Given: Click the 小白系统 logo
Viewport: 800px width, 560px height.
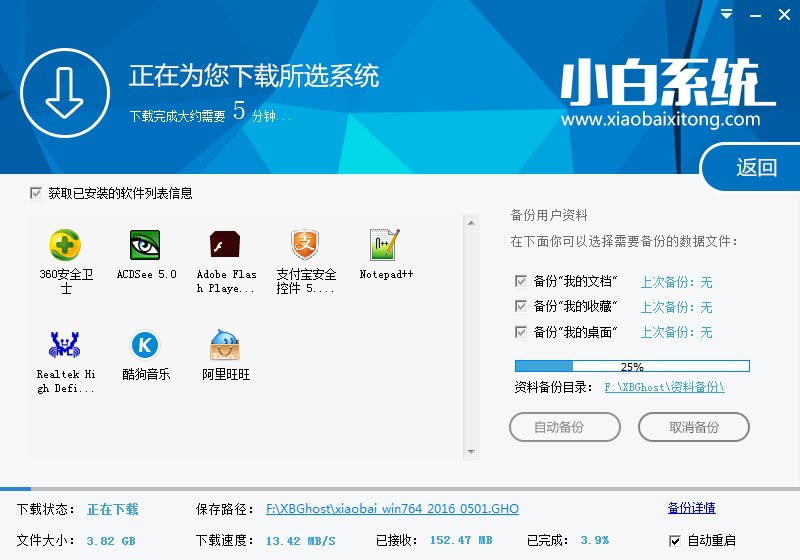Looking at the screenshot, I should (668, 82).
